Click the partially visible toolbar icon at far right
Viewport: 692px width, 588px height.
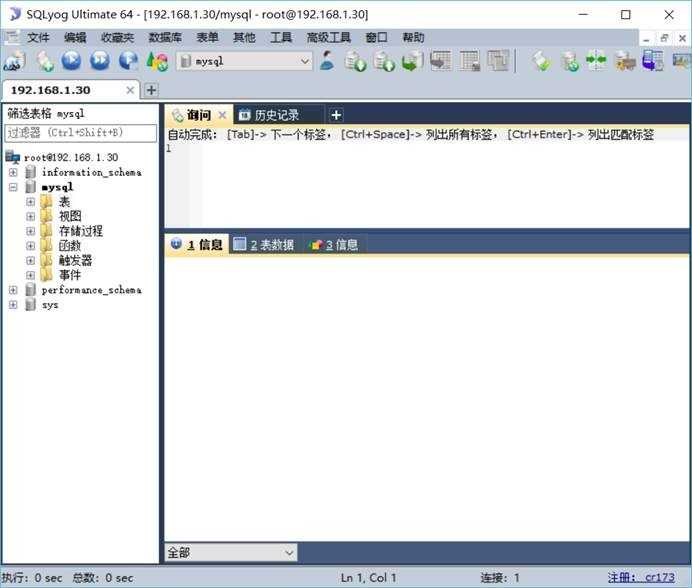(682, 61)
